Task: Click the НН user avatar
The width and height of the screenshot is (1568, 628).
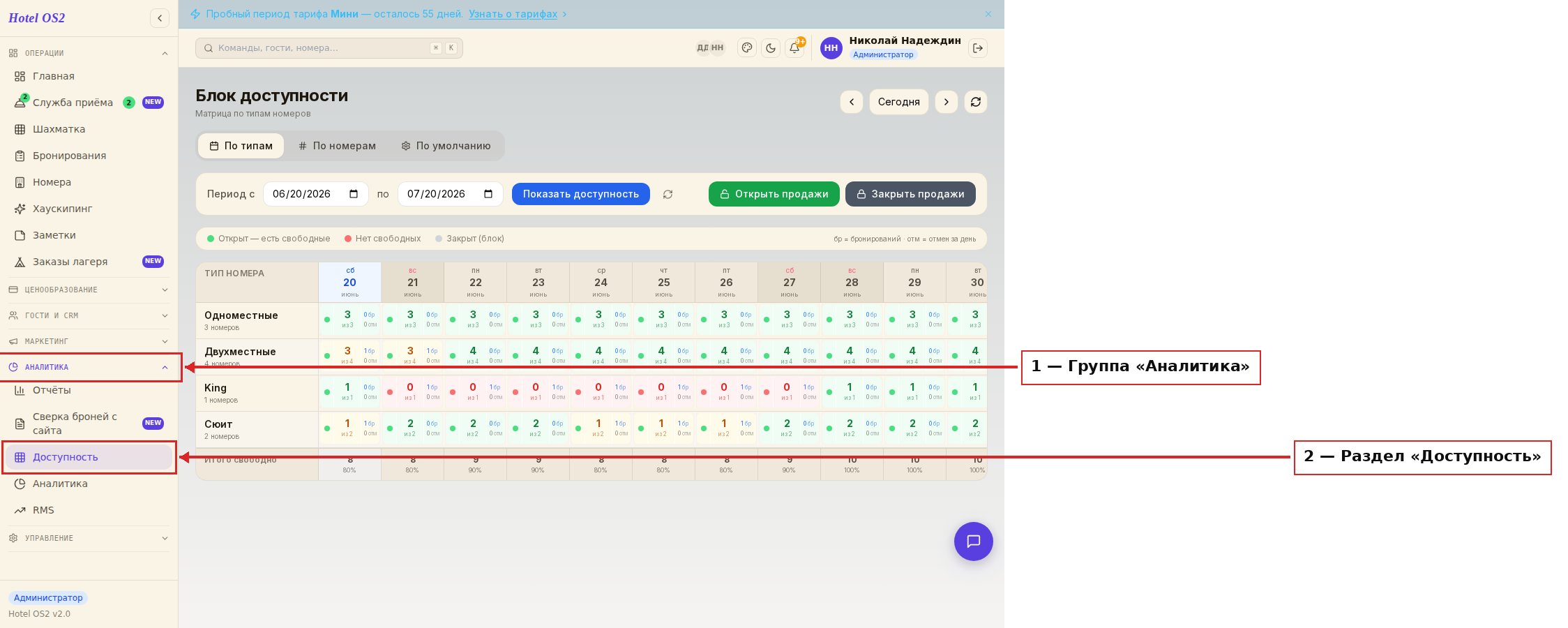Action: point(831,48)
